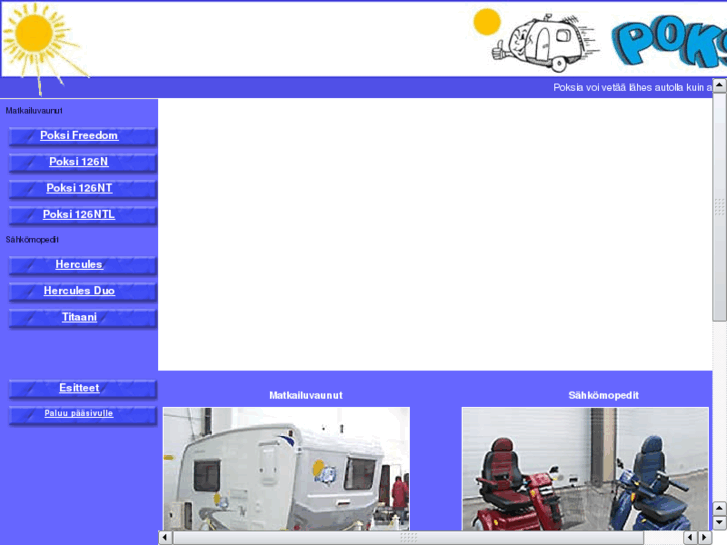
Task: Click the Sähkömopedit heading above scooter photo
Action: point(604,396)
